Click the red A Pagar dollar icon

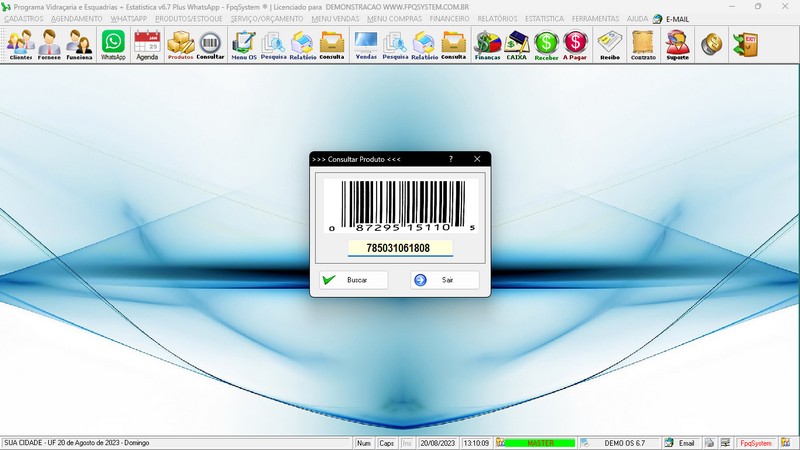pyautogui.click(x=575, y=45)
